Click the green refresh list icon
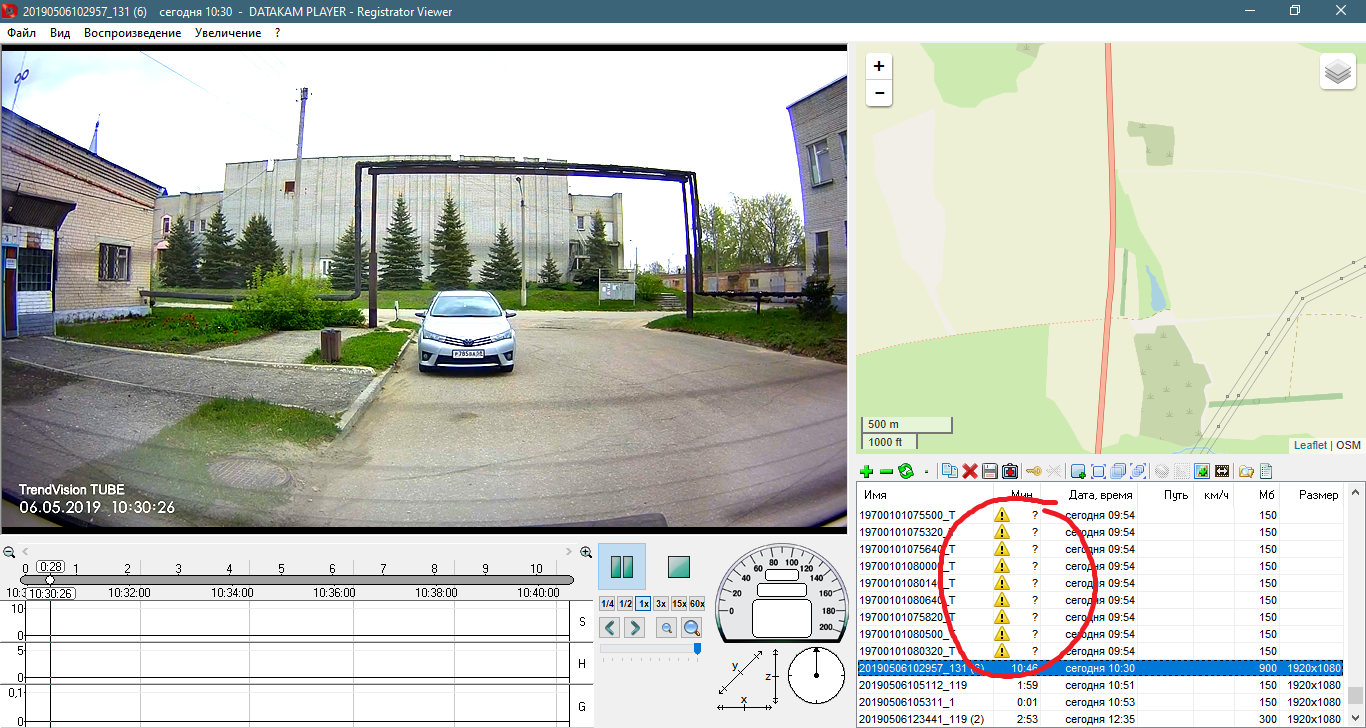1366x728 pixels. (906, 471)
